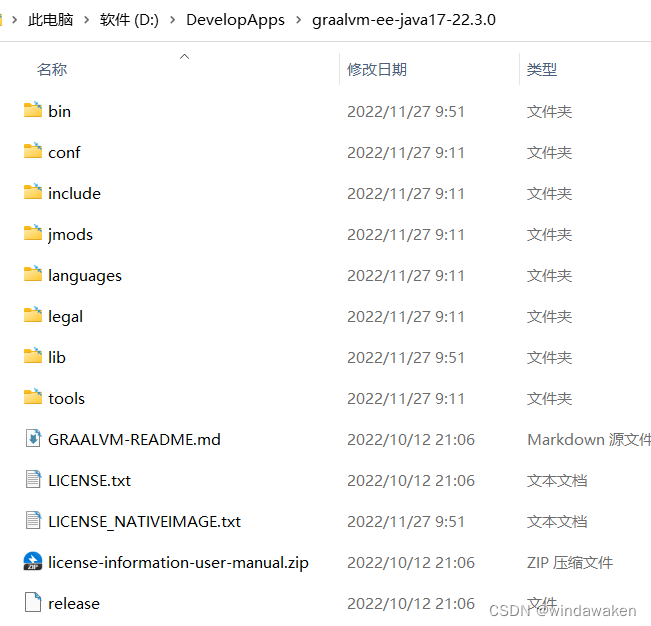Select the release file name

click(74, 604)
